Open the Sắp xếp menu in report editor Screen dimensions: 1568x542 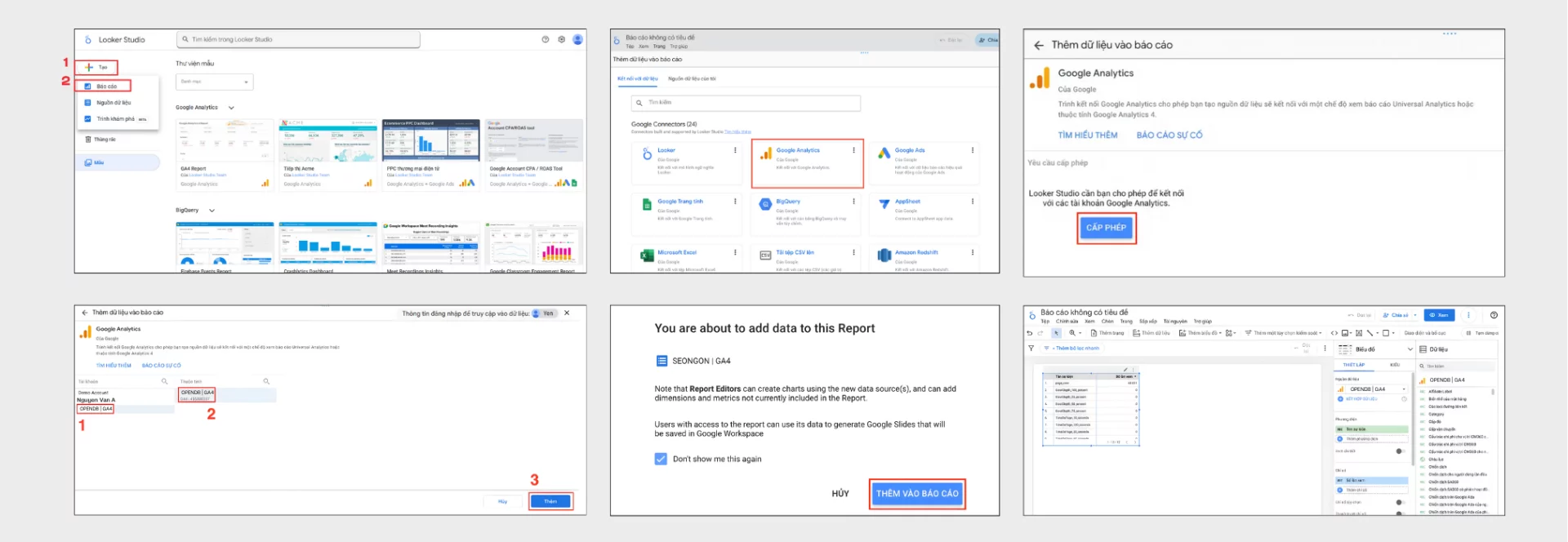point(1148,322)
